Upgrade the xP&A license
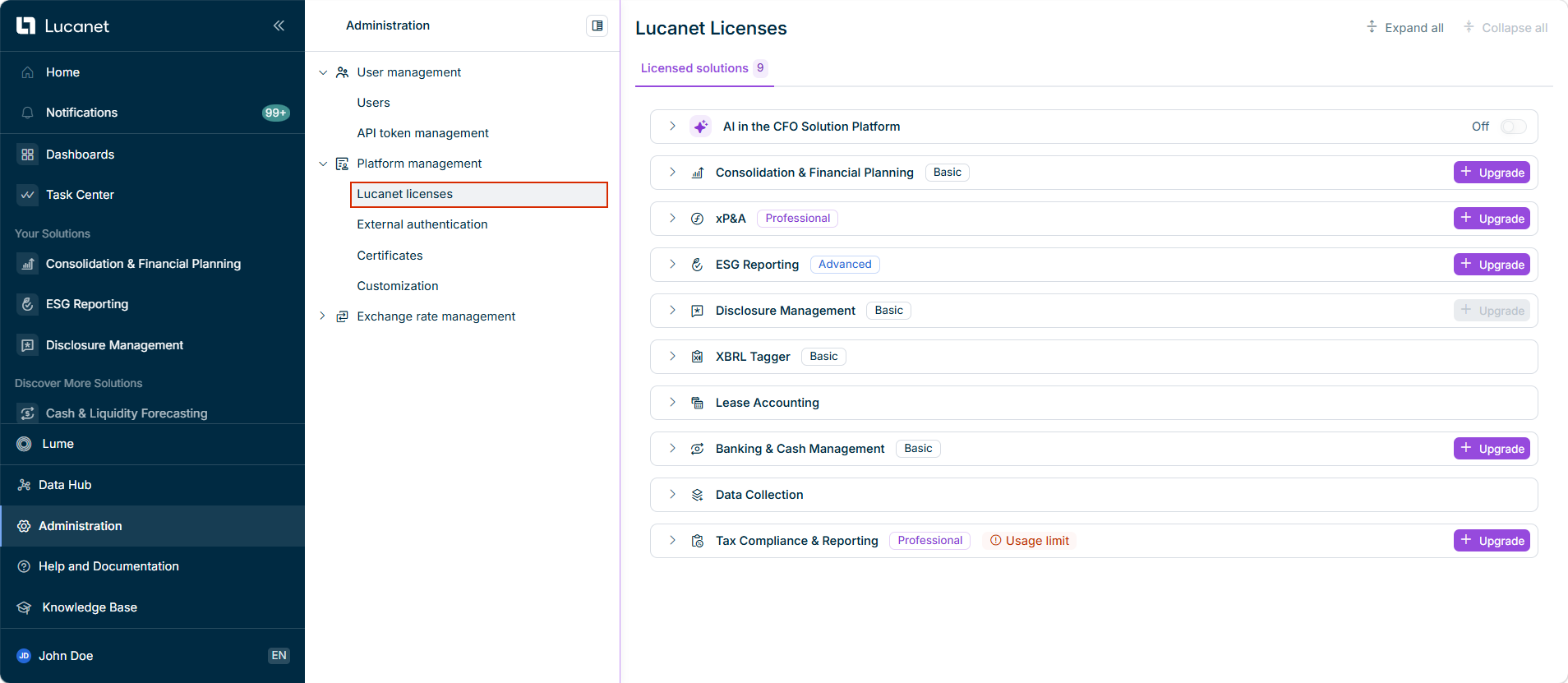This screenshot has width=1568, height=683. tap(1492, 219)
